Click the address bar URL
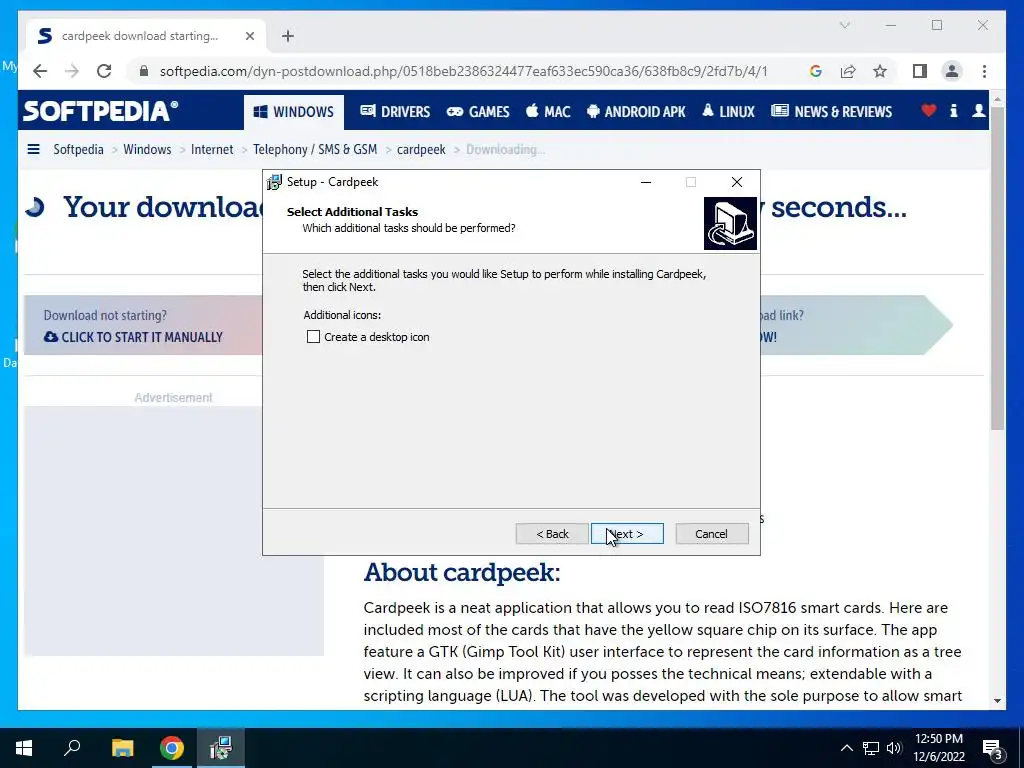This screenshot has height=768, width=1024. (464, 71)
